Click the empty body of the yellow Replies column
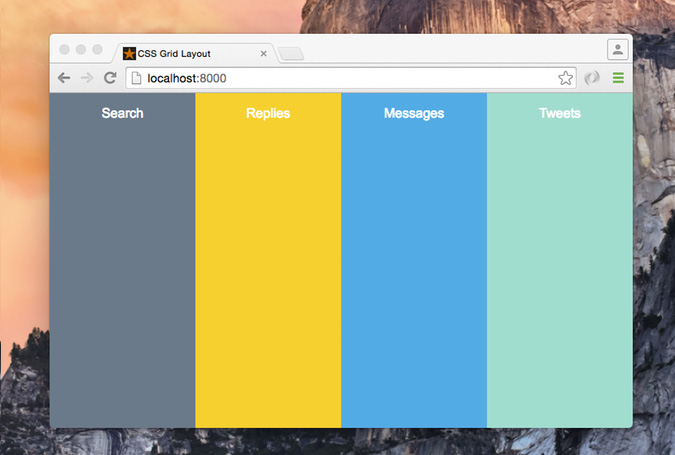Viewport: 675px width, 455px height. [268, 280]
